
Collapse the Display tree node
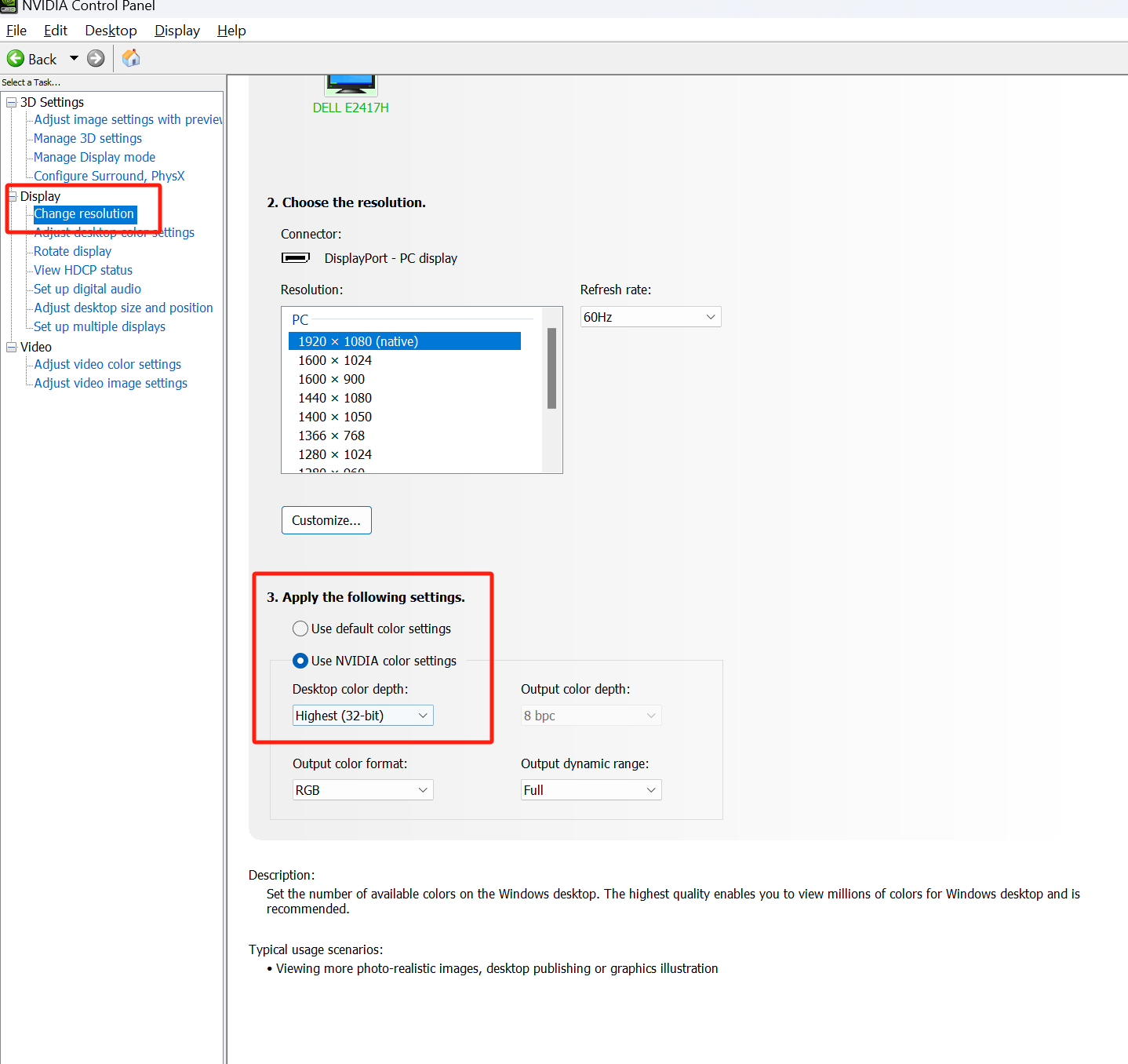[12, 196]
